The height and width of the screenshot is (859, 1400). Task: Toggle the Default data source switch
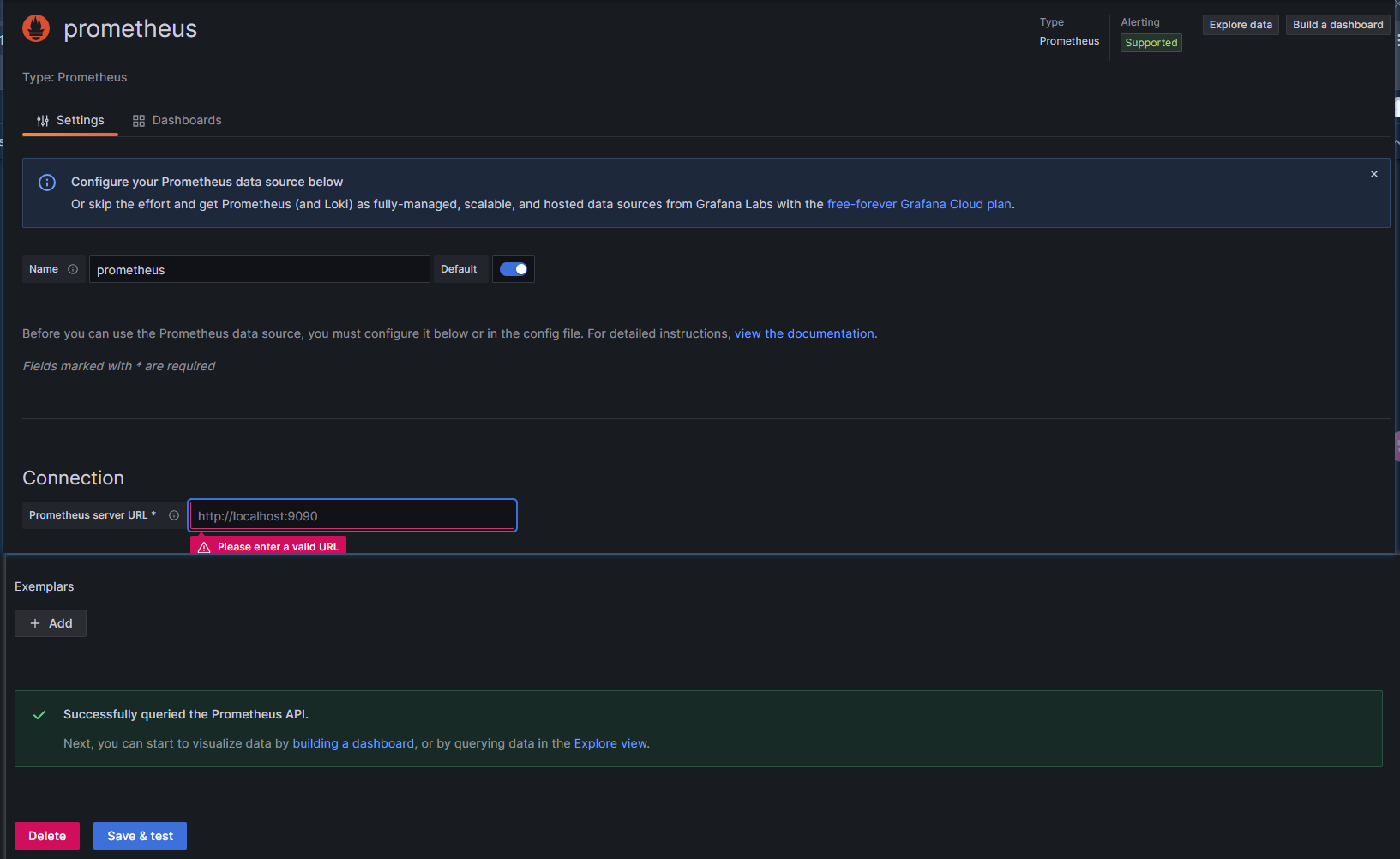(x=514, y=269)
